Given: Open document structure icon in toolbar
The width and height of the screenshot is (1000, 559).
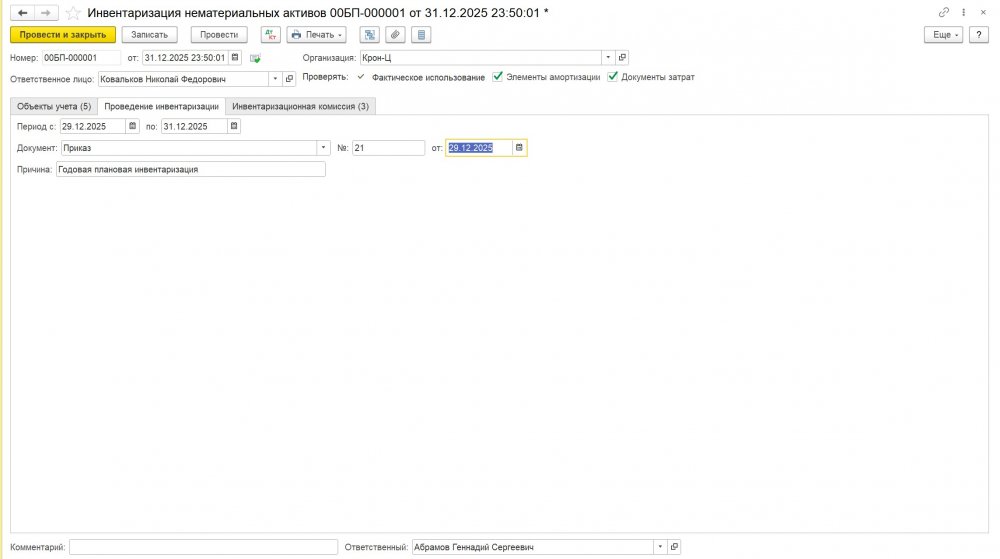Looking at the screenshot, I should pyautogui.click(x=370, y=34).
